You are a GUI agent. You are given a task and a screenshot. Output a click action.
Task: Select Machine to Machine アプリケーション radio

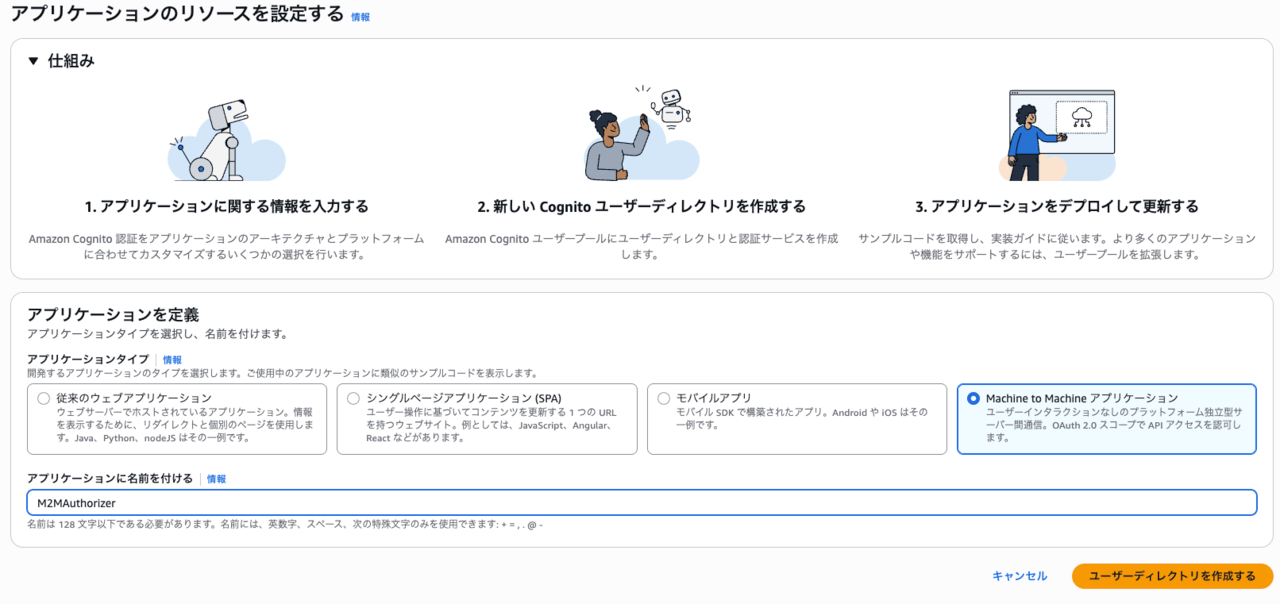973,398
